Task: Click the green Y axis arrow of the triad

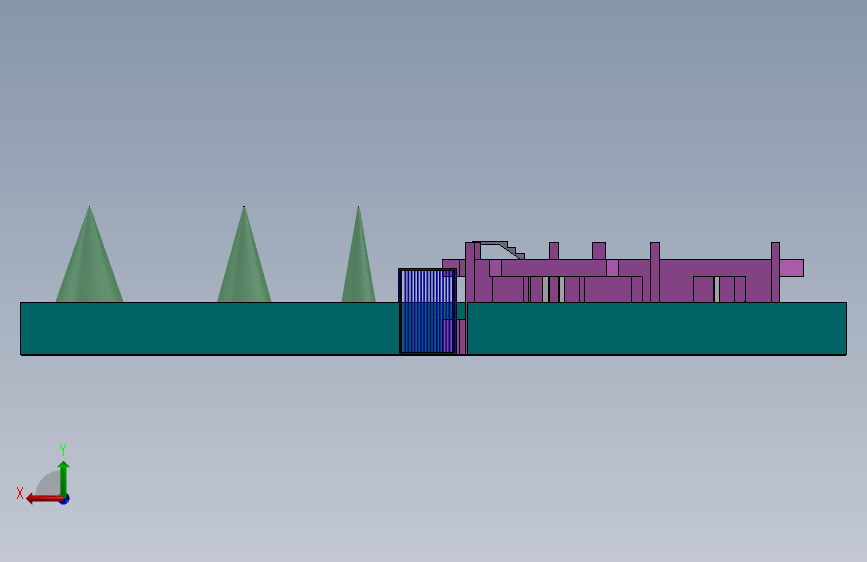Action: pyautogui.click(x=64, y=478)
